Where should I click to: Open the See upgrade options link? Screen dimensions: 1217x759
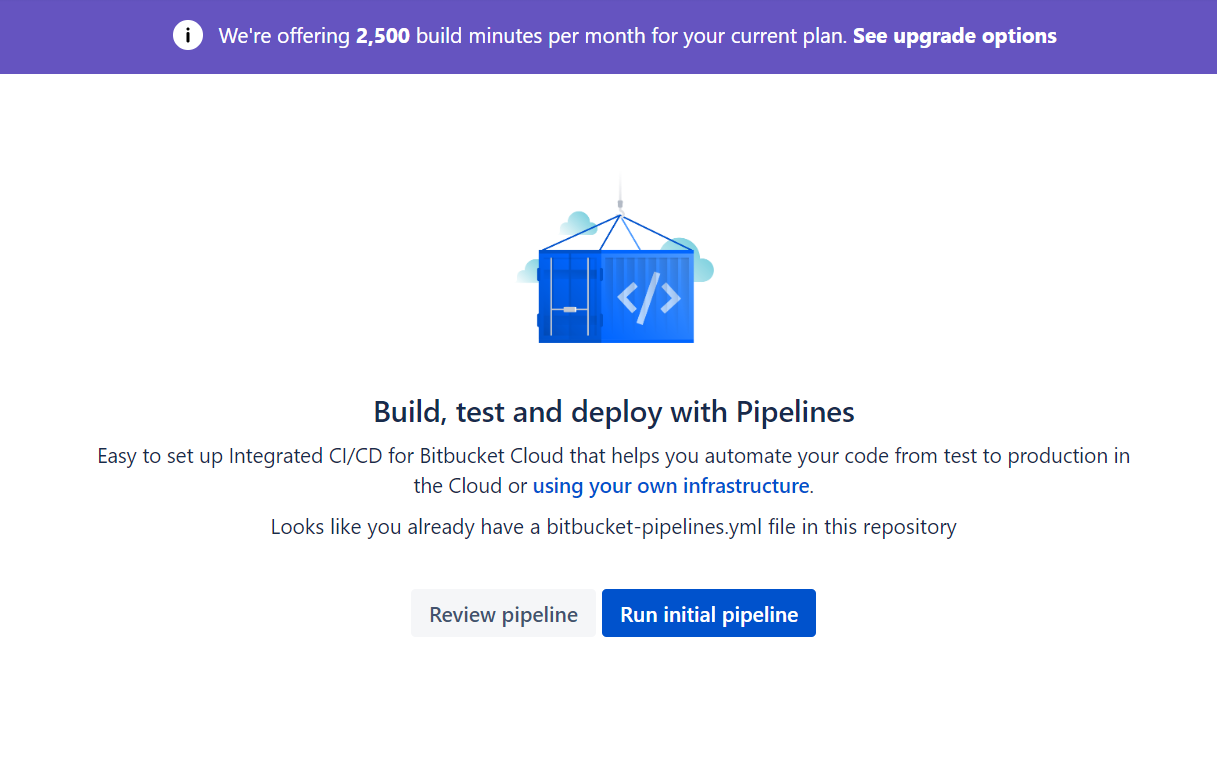point(955,36)
